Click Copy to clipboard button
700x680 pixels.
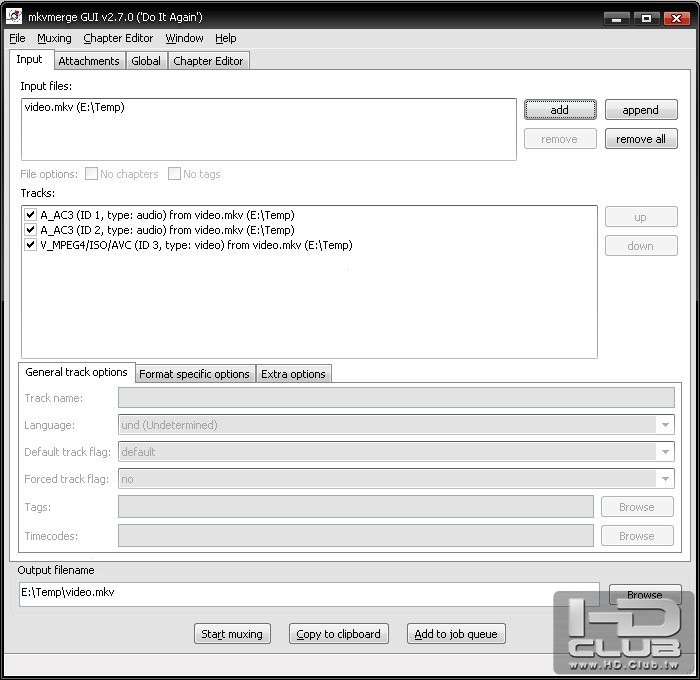338,634
